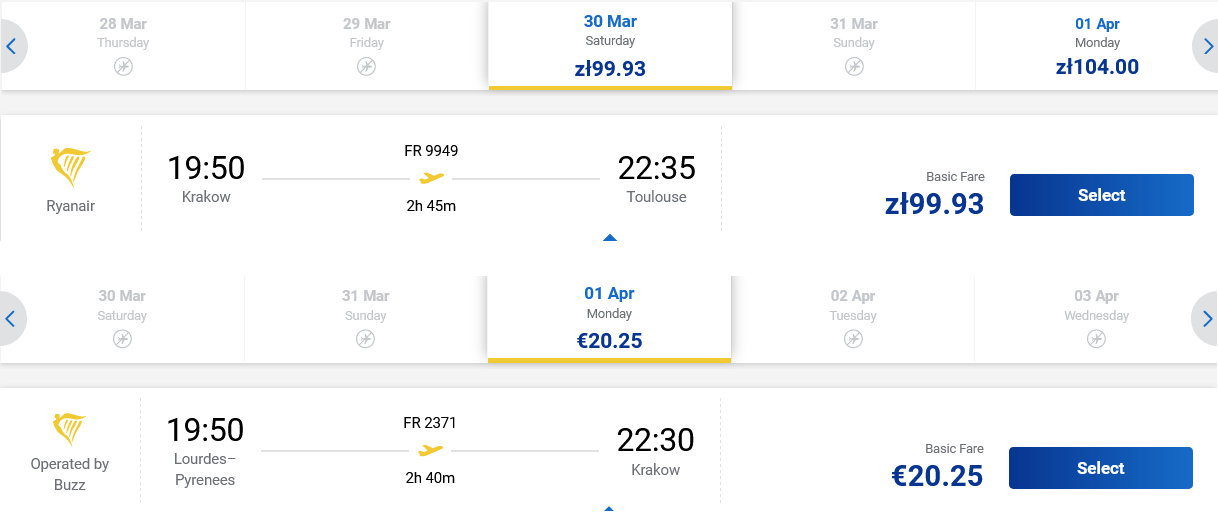Click the yellow plane icon for flight FR 9949
1218x519 pixels.
[431, 178]
